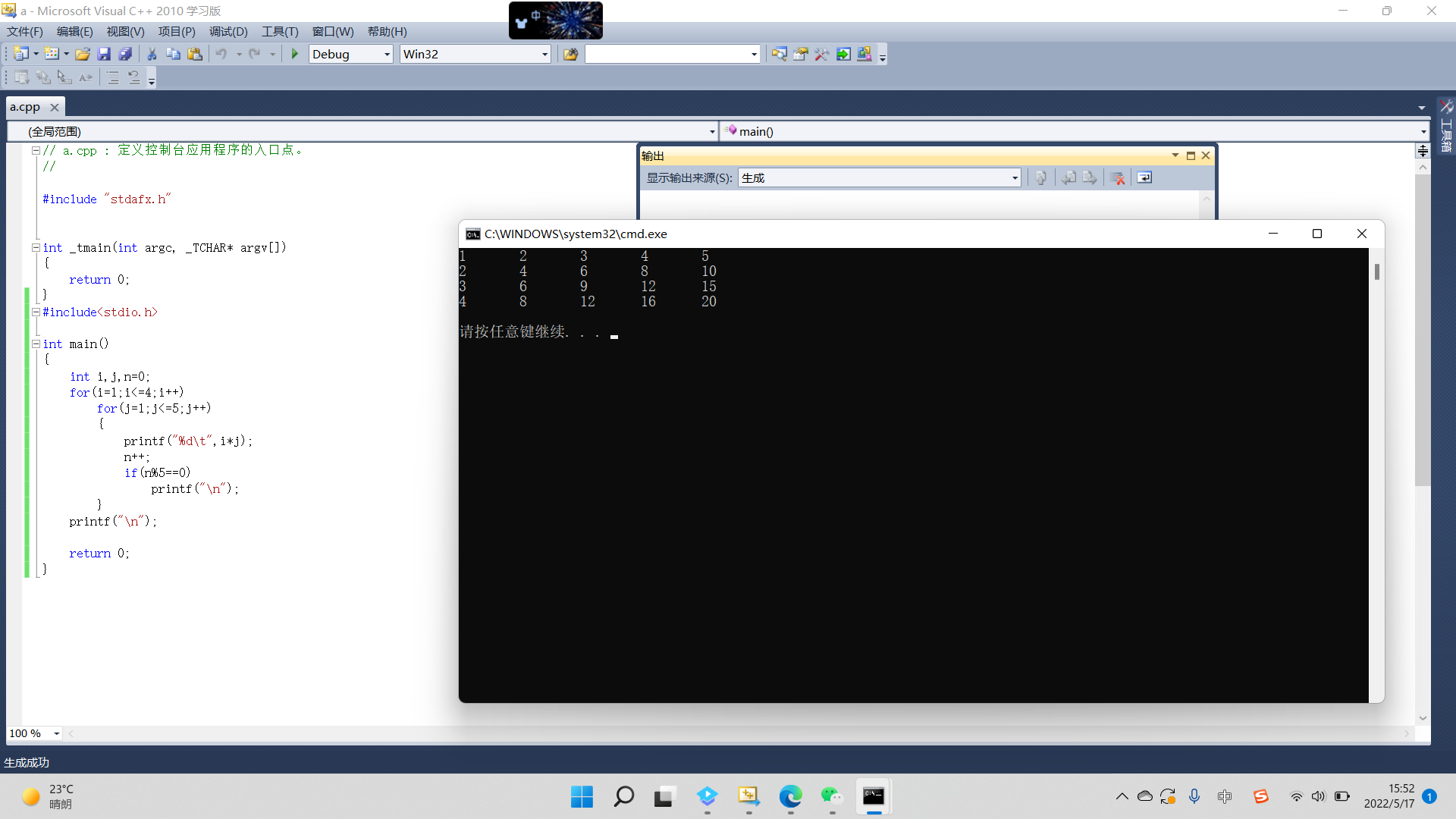Click the Find in Files icon
The image size is (1456, 819).
570,54
